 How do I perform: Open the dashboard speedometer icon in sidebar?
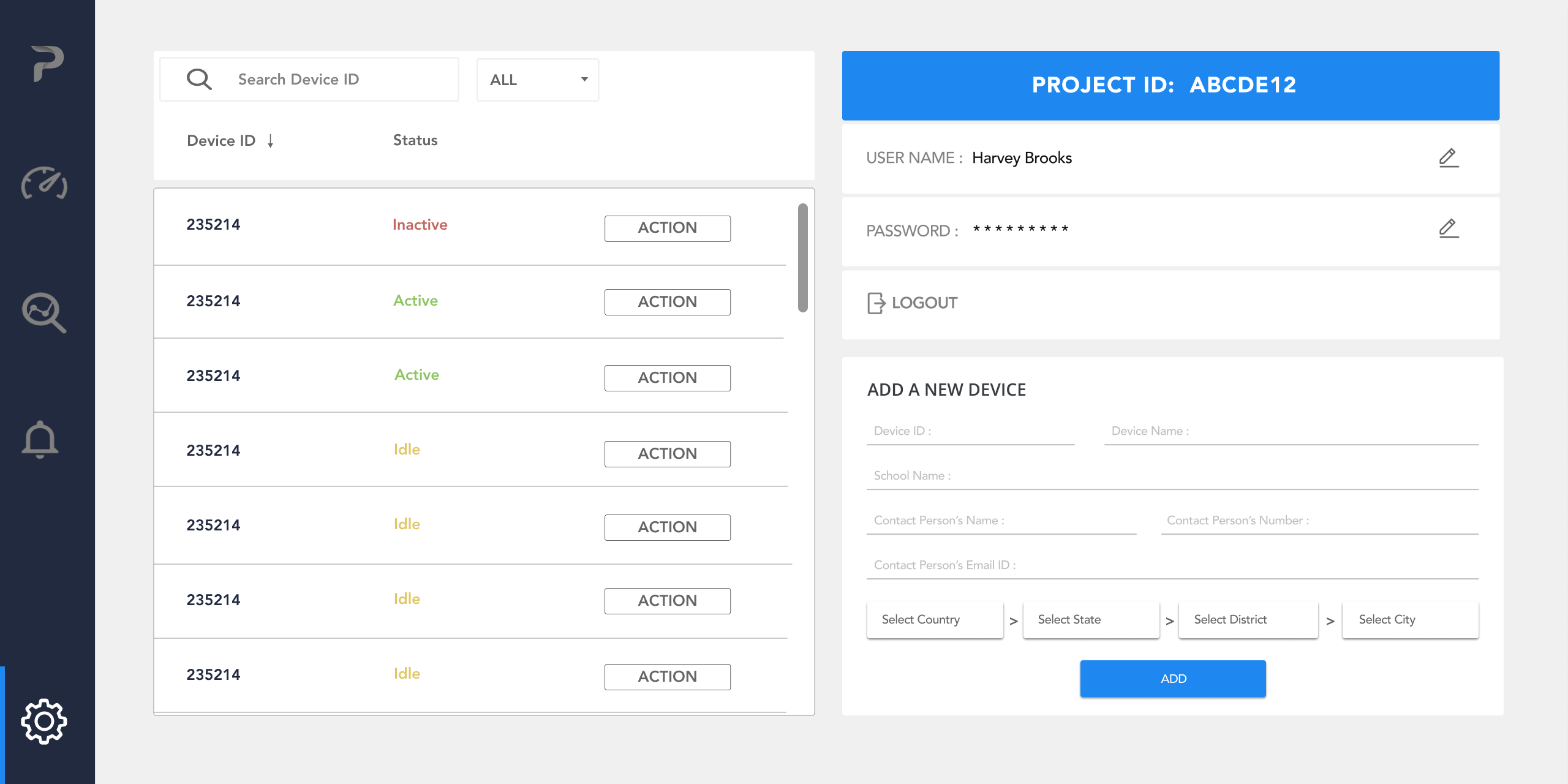pyautogui.click(x=44, y=183)
